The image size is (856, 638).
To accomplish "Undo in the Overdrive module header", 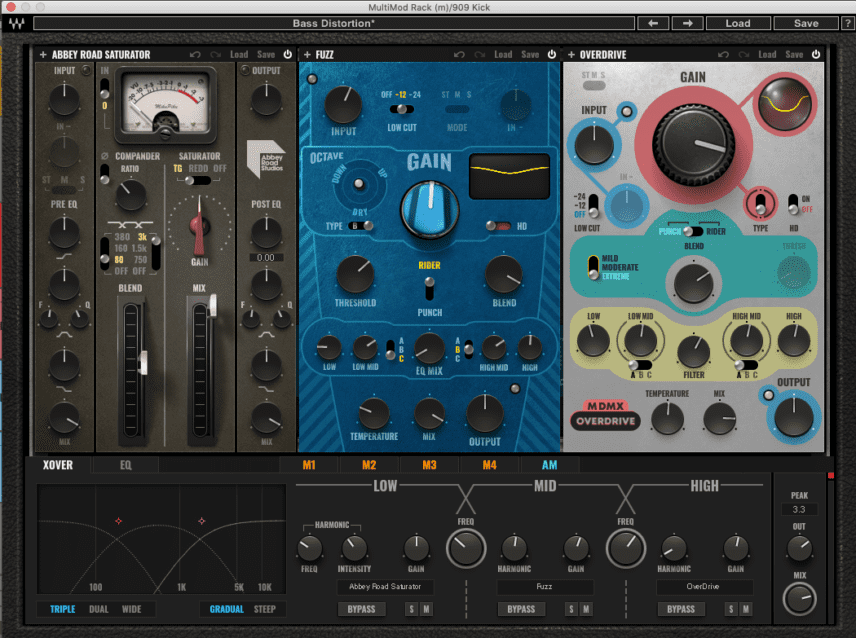I will click(723, 55).
